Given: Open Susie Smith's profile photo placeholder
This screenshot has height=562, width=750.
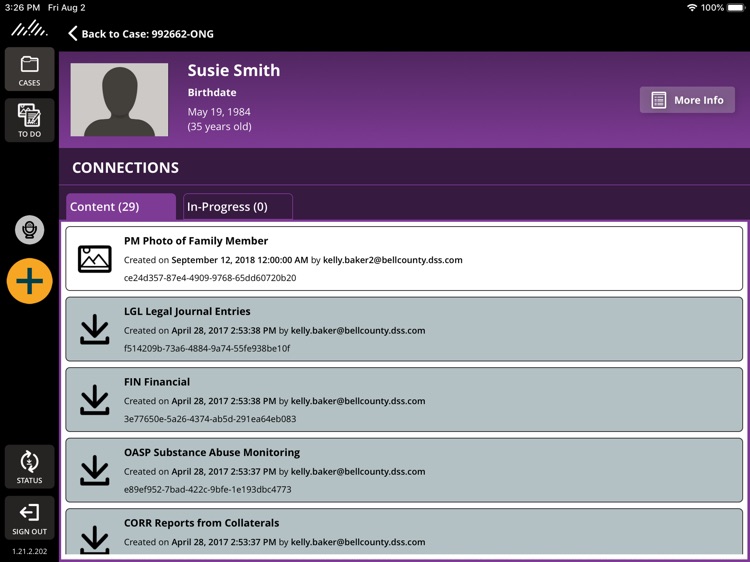Looking at the screenshot, I should coord(119,99).
